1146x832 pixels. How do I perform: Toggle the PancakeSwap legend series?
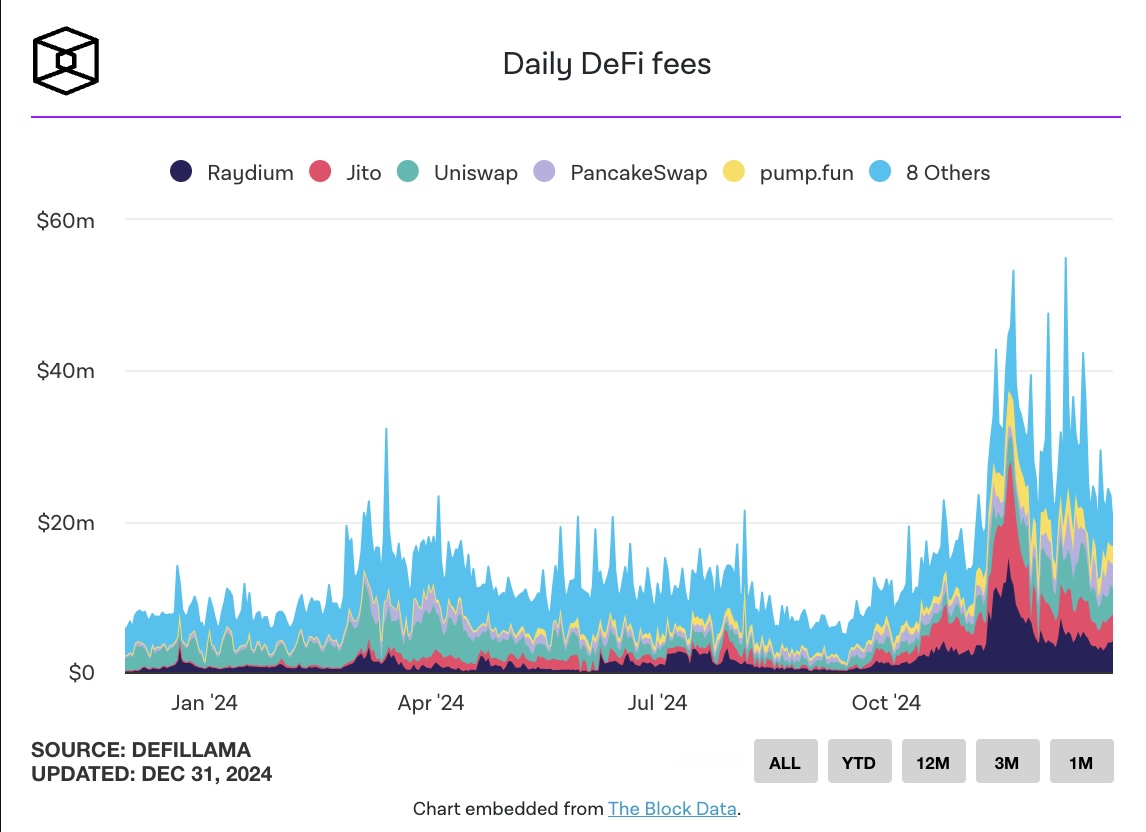(621, 173)
